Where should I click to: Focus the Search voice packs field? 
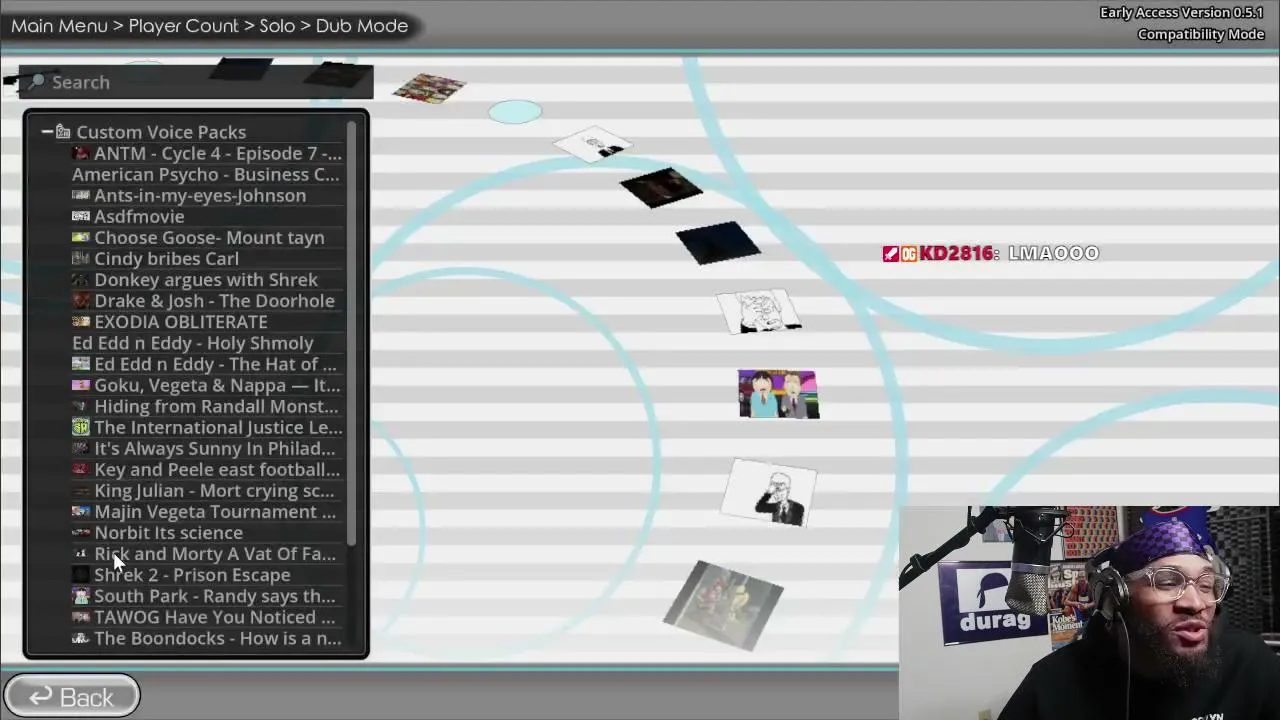[197, 82]
